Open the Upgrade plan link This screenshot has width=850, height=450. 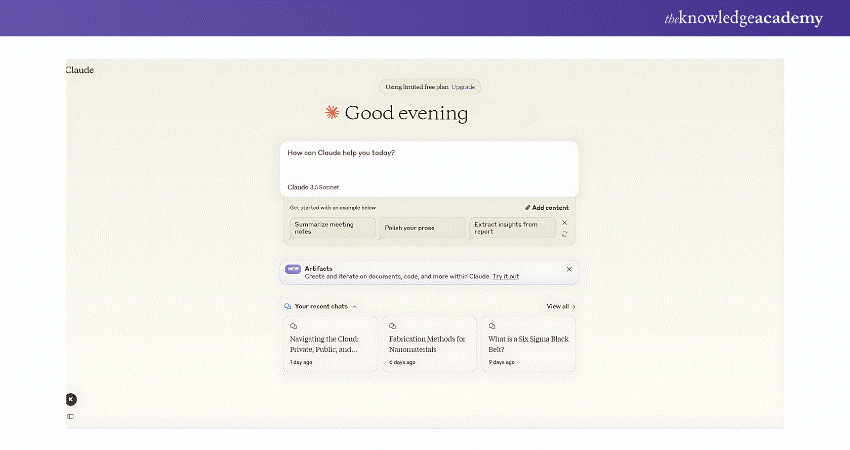[464, 87]
